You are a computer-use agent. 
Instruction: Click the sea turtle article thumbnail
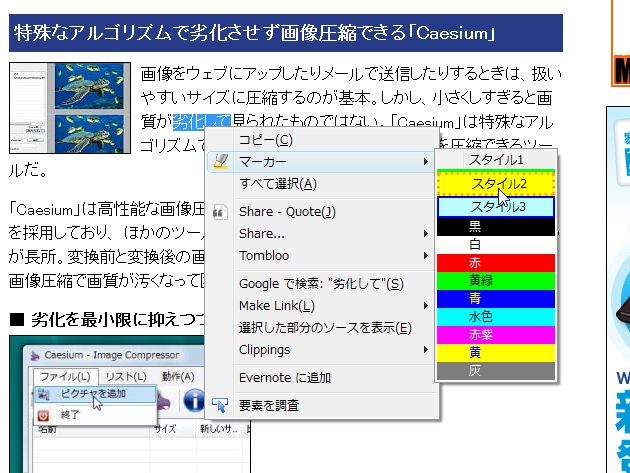(70, 108)
